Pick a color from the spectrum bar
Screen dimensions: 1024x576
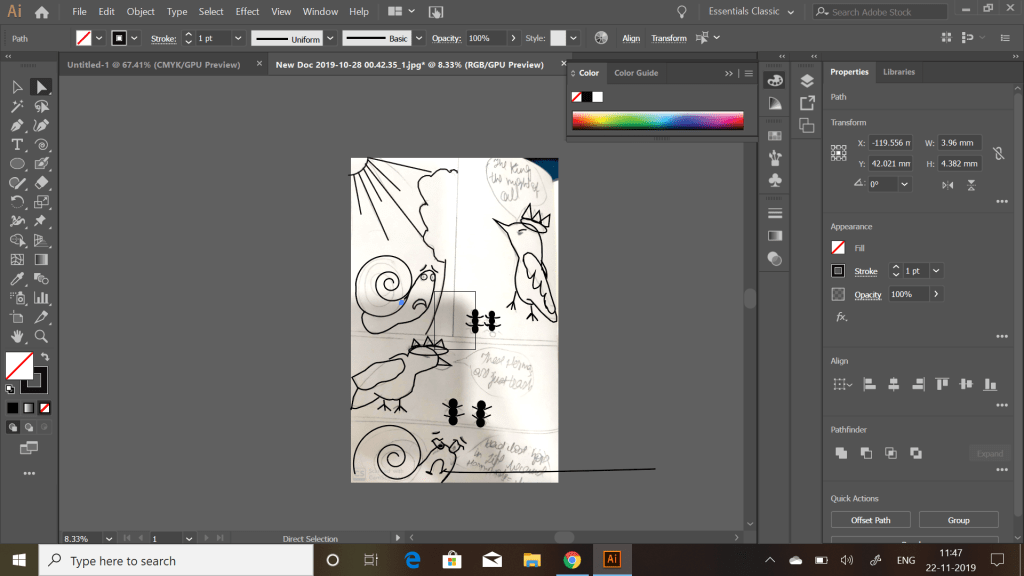(x=657, y=121)
